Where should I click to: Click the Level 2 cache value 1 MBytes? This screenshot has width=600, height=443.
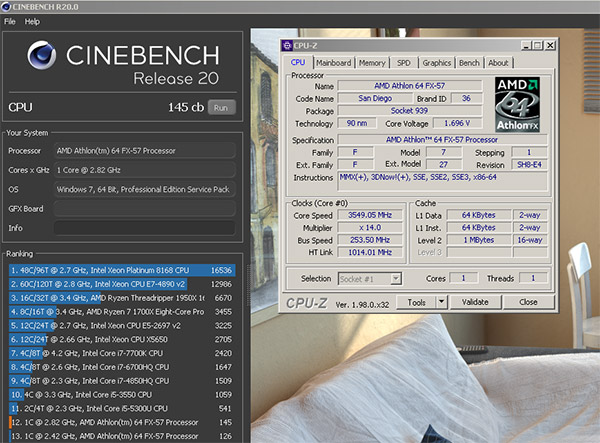pos(479,240)
